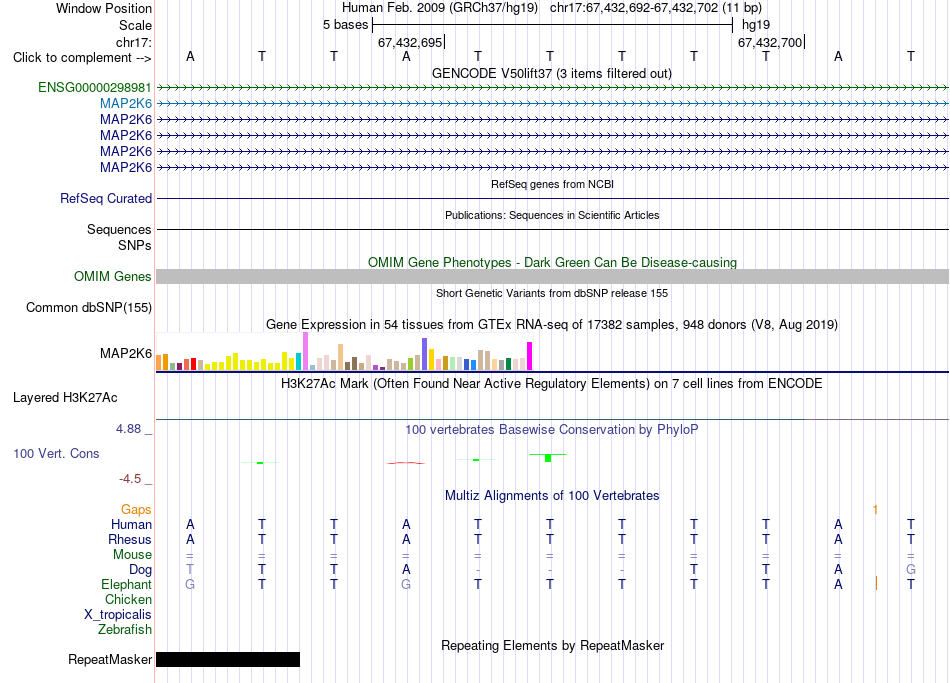Click the Publications Sequences track line
Screen dimensions: 950x683
[552, 229]
